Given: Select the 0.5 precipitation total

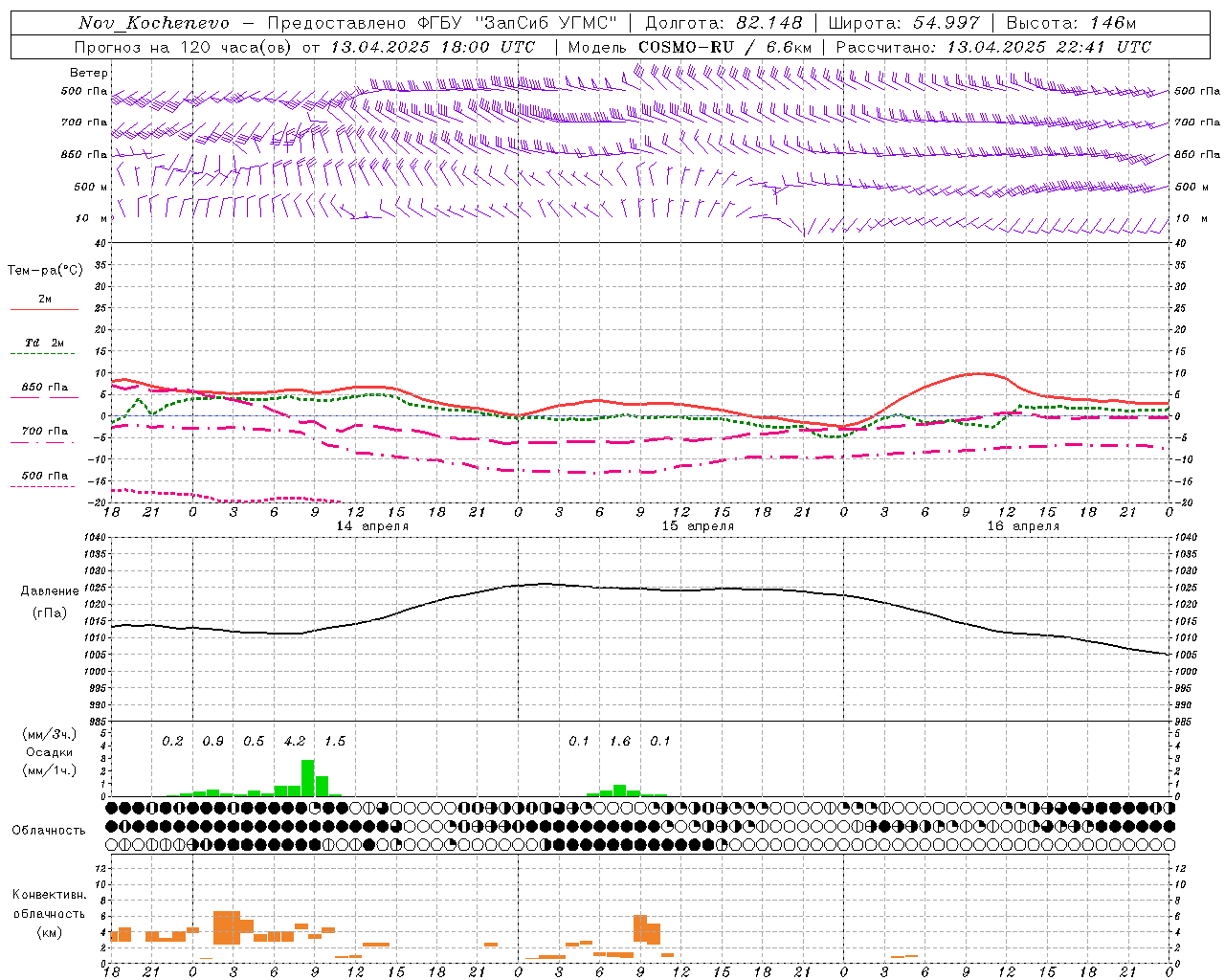Looking at the screenshot, I should (254, 741).
